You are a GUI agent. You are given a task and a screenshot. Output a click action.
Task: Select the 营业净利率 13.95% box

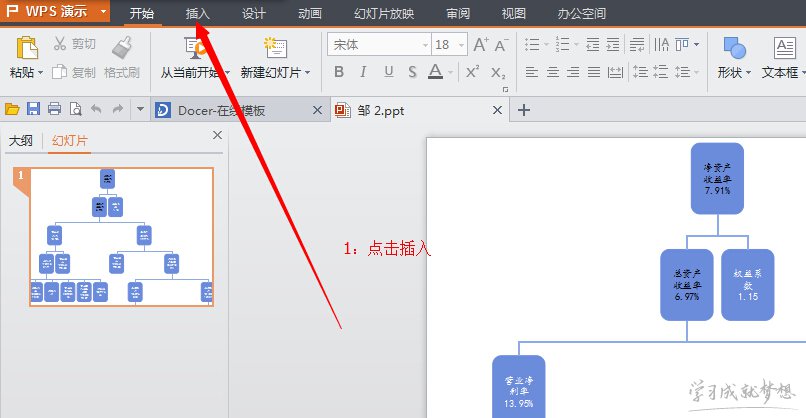519,387
